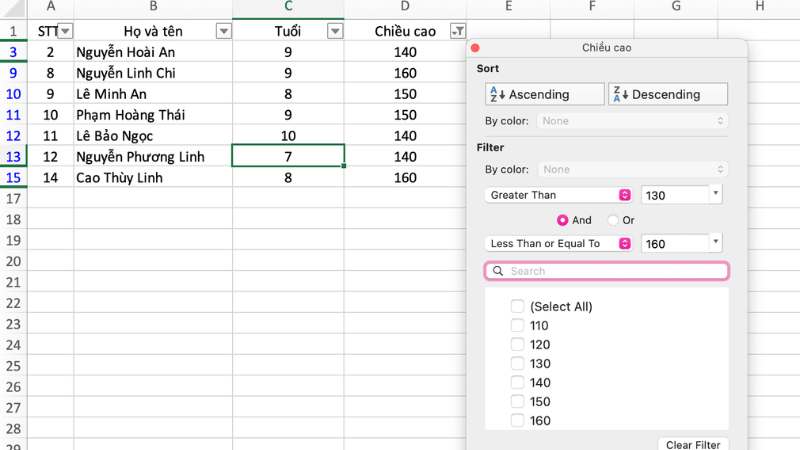Select column A header
Image resolution: width=800 pixels, height=450 pixels.
[x=51, y=7]
